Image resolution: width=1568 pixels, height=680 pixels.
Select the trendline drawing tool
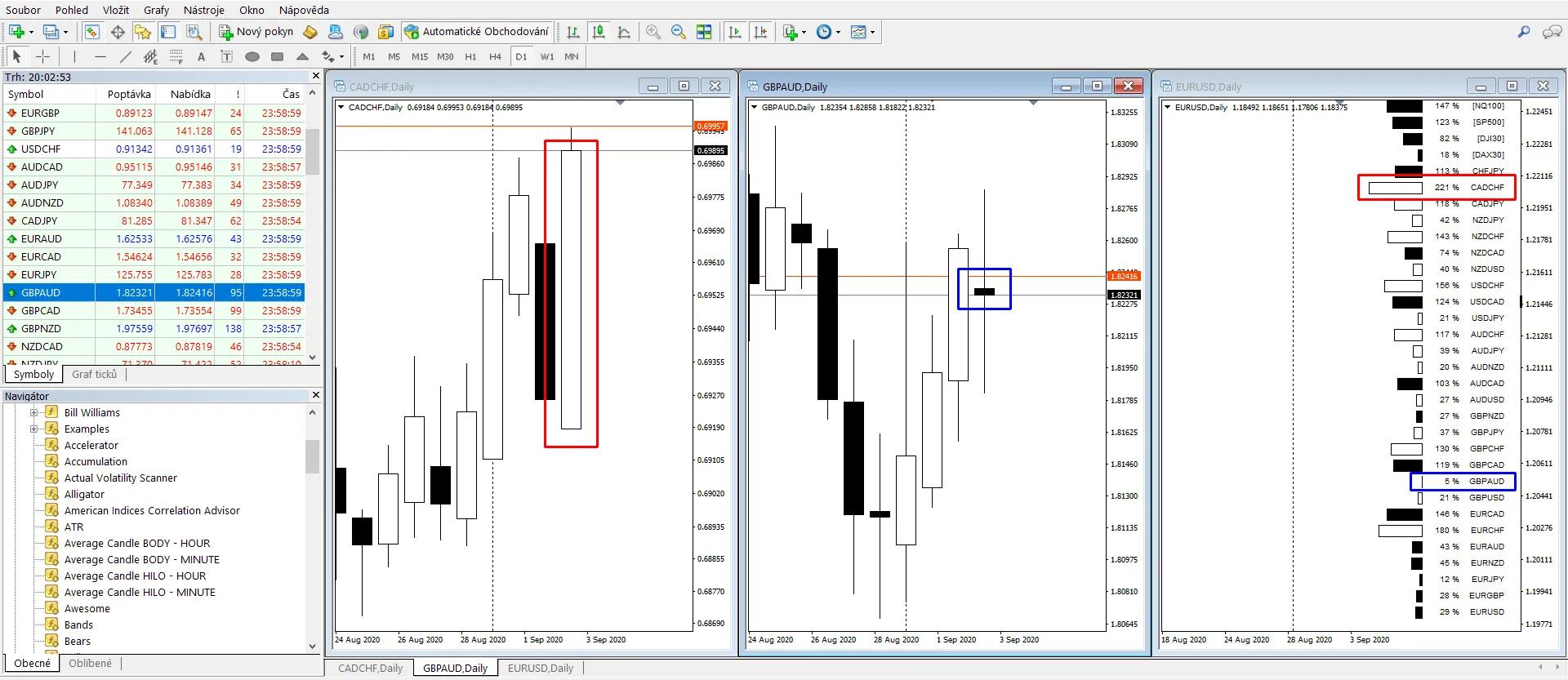click(125, 56)
